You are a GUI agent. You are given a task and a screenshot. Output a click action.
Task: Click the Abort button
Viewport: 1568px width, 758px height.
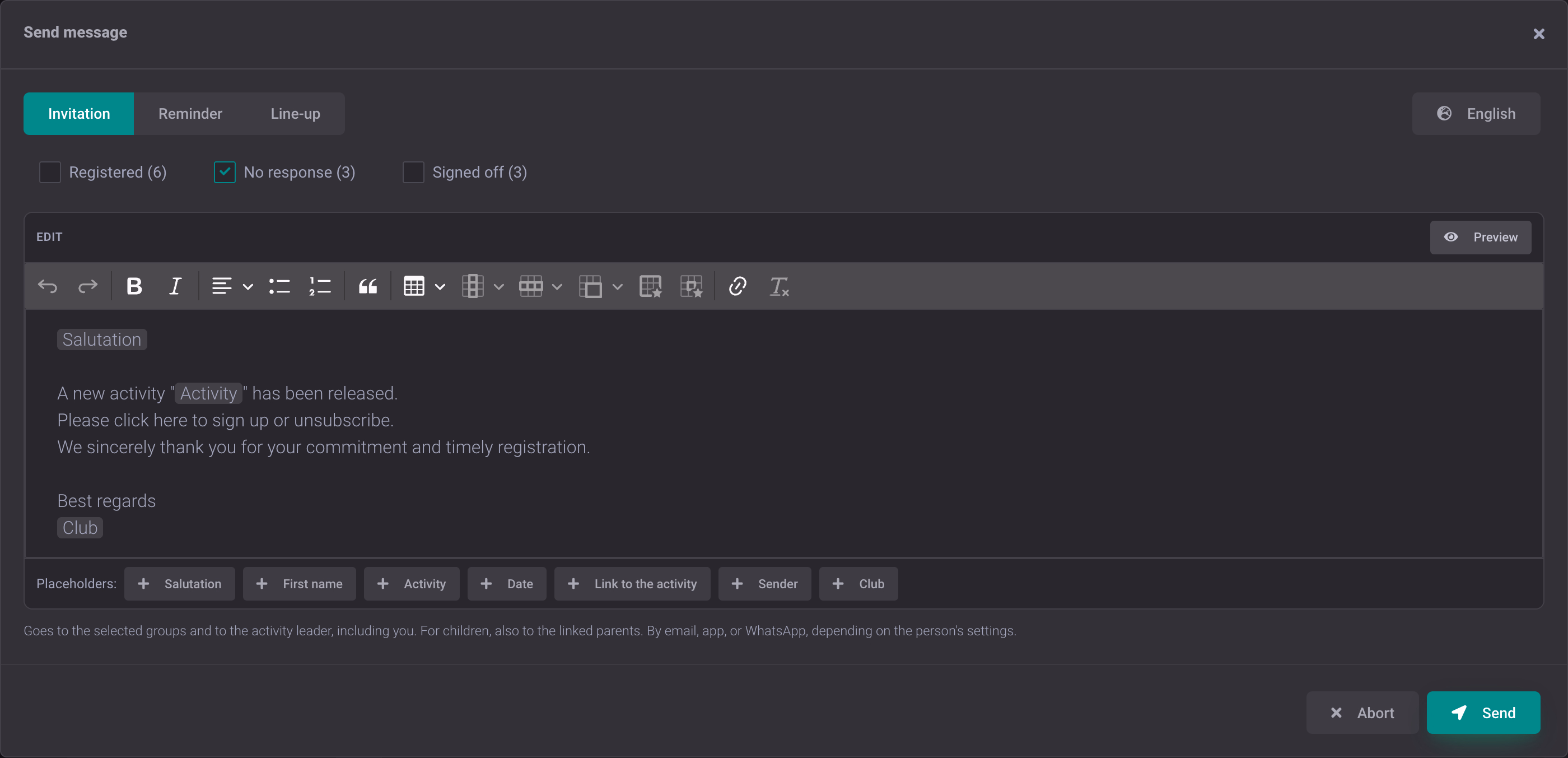(x=1362, y=713)
